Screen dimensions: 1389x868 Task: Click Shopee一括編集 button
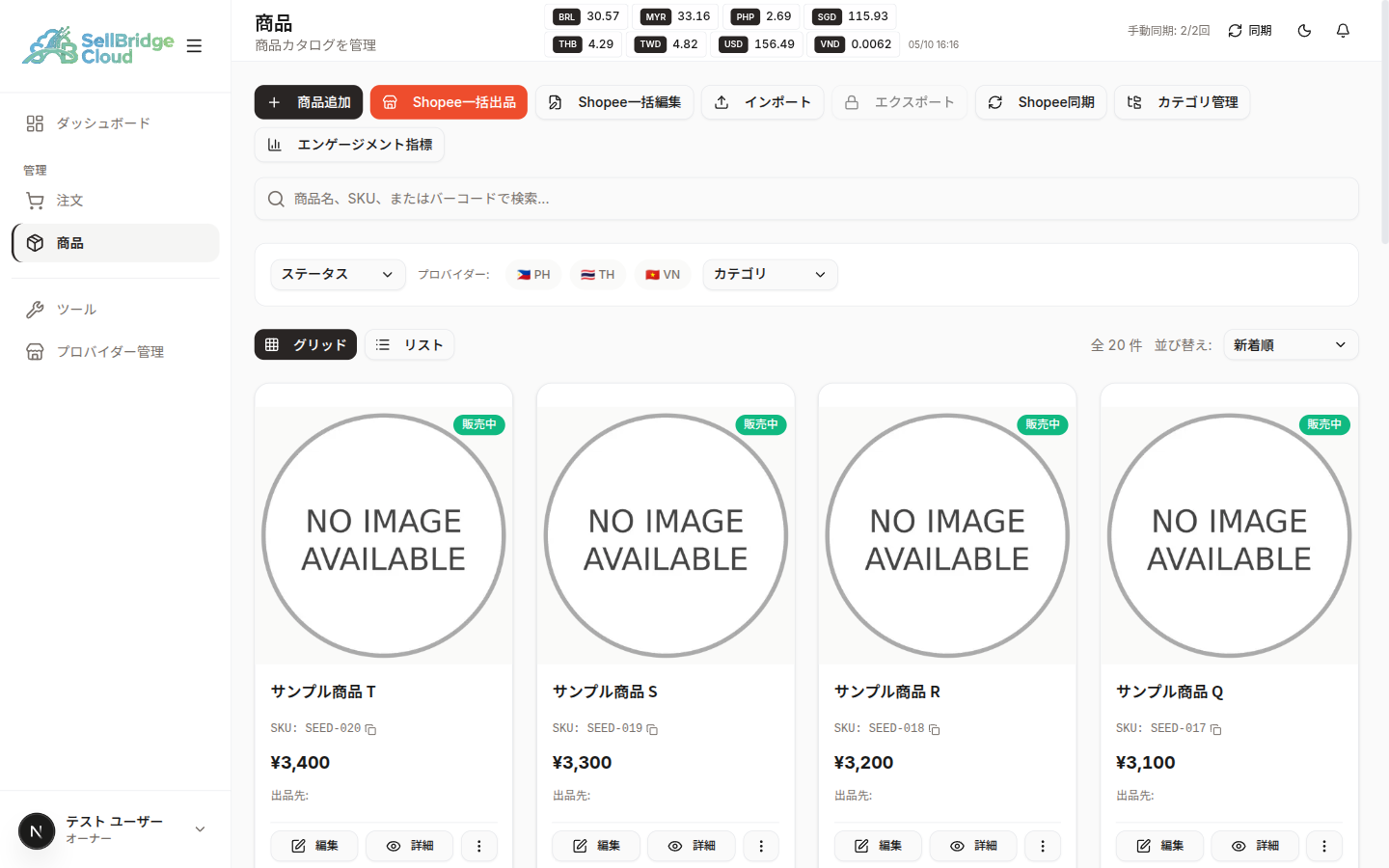tap(614, 102)
